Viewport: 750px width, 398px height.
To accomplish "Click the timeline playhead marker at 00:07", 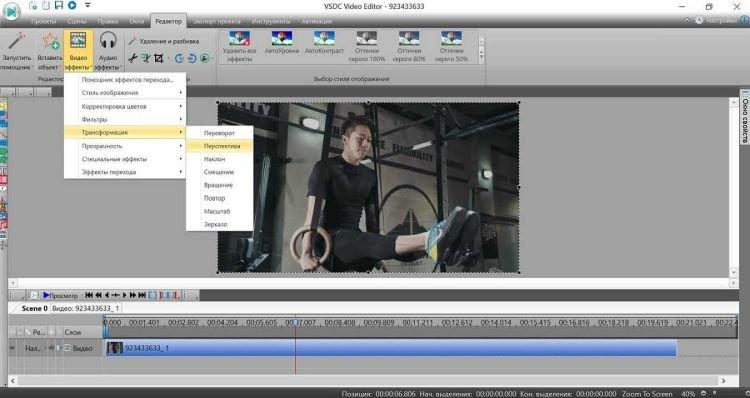I will pos(295,323).
